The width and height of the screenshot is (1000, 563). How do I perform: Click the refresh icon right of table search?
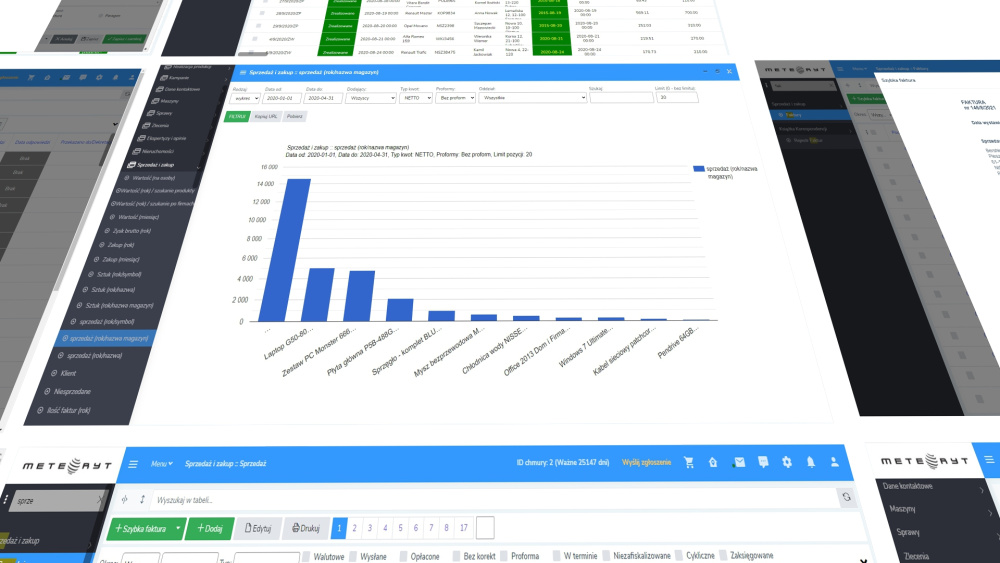(846, 497)
